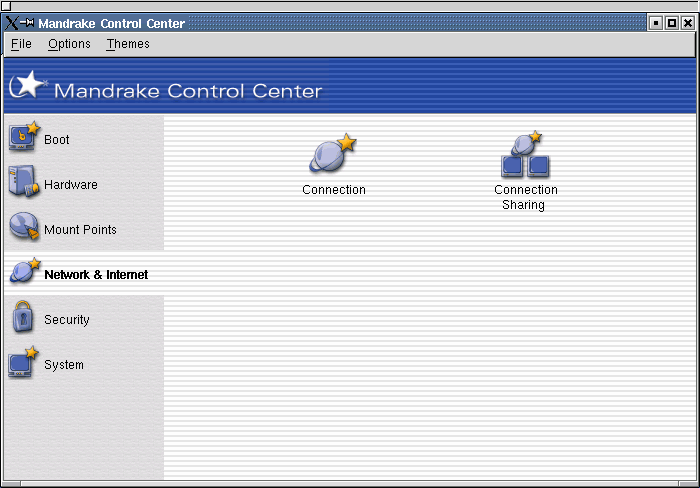Click the Mandrake star logo in banner
This screenshot has height=488, width=700.
tap(28, 84)
